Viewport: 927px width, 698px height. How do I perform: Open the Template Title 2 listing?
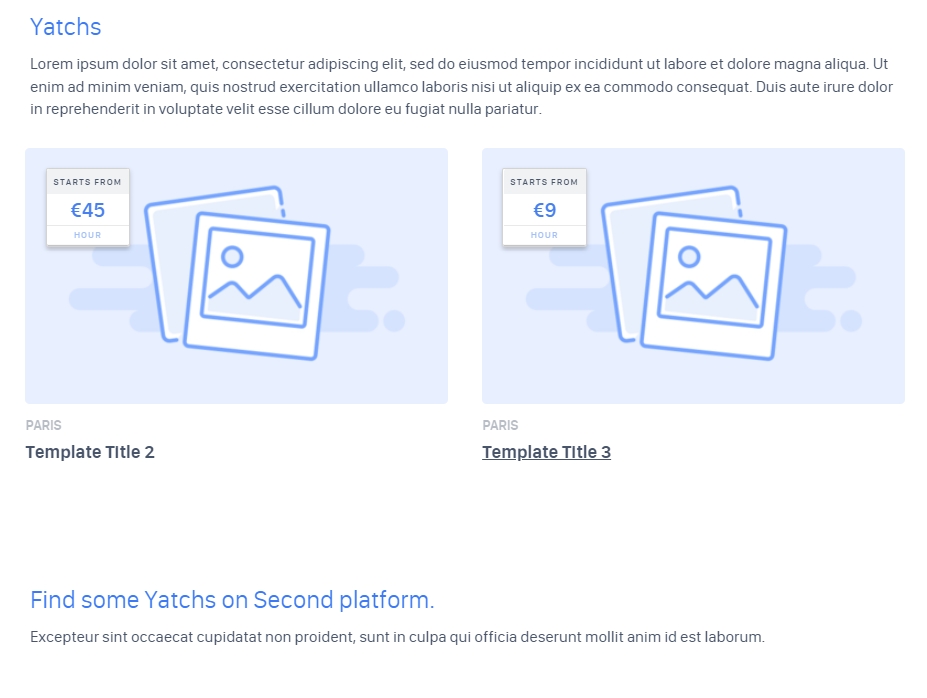click(x=90, y=452)
